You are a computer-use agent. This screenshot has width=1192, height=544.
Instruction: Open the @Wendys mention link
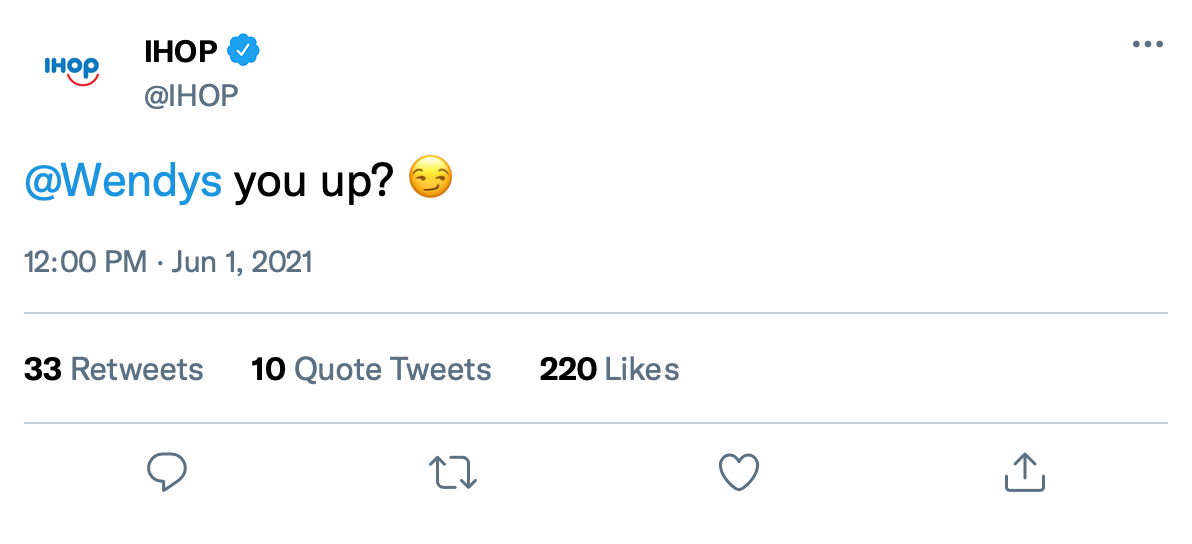[x=123, y=181]
